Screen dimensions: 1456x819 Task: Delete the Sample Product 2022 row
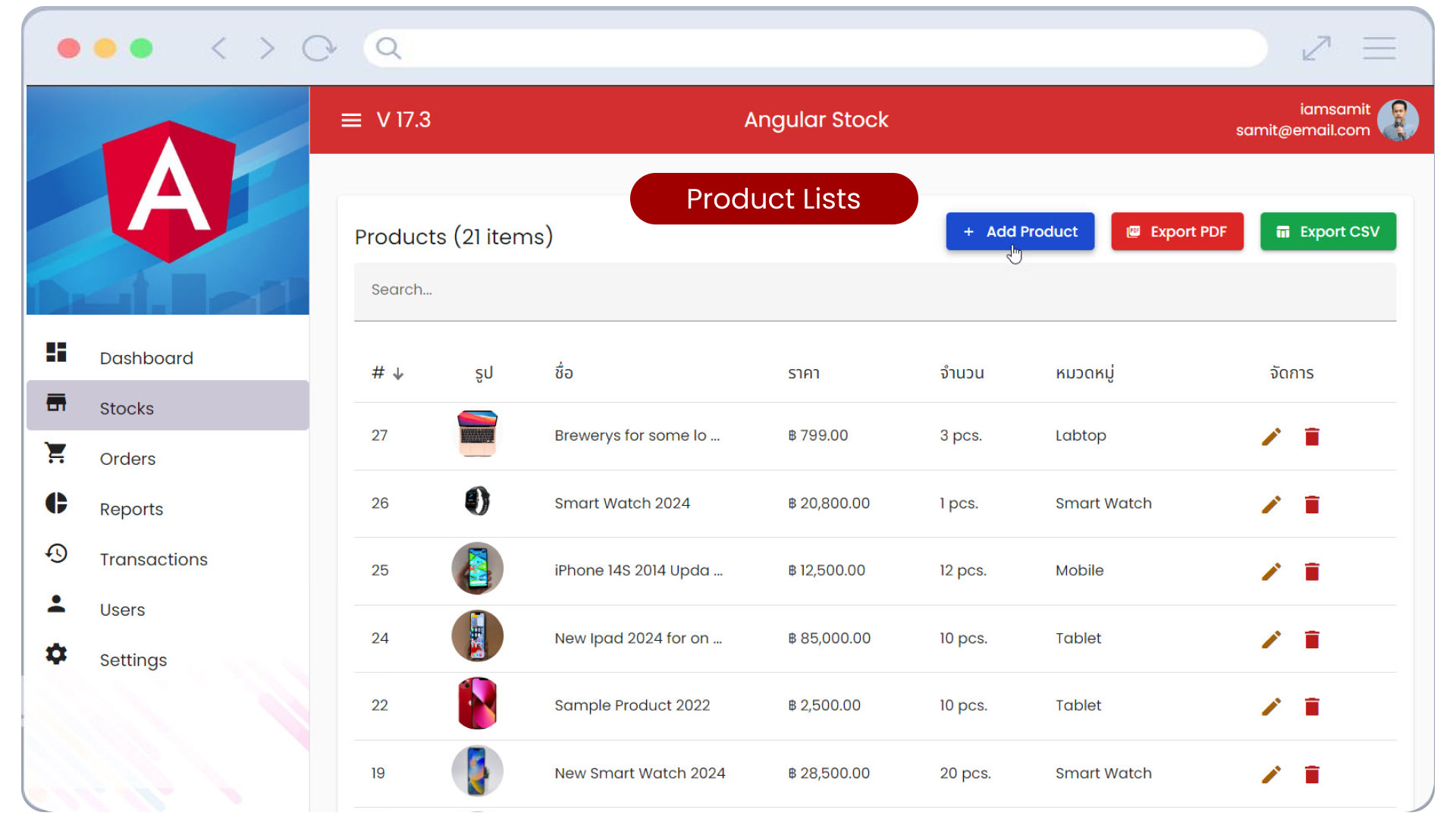tap(1312, 707)
